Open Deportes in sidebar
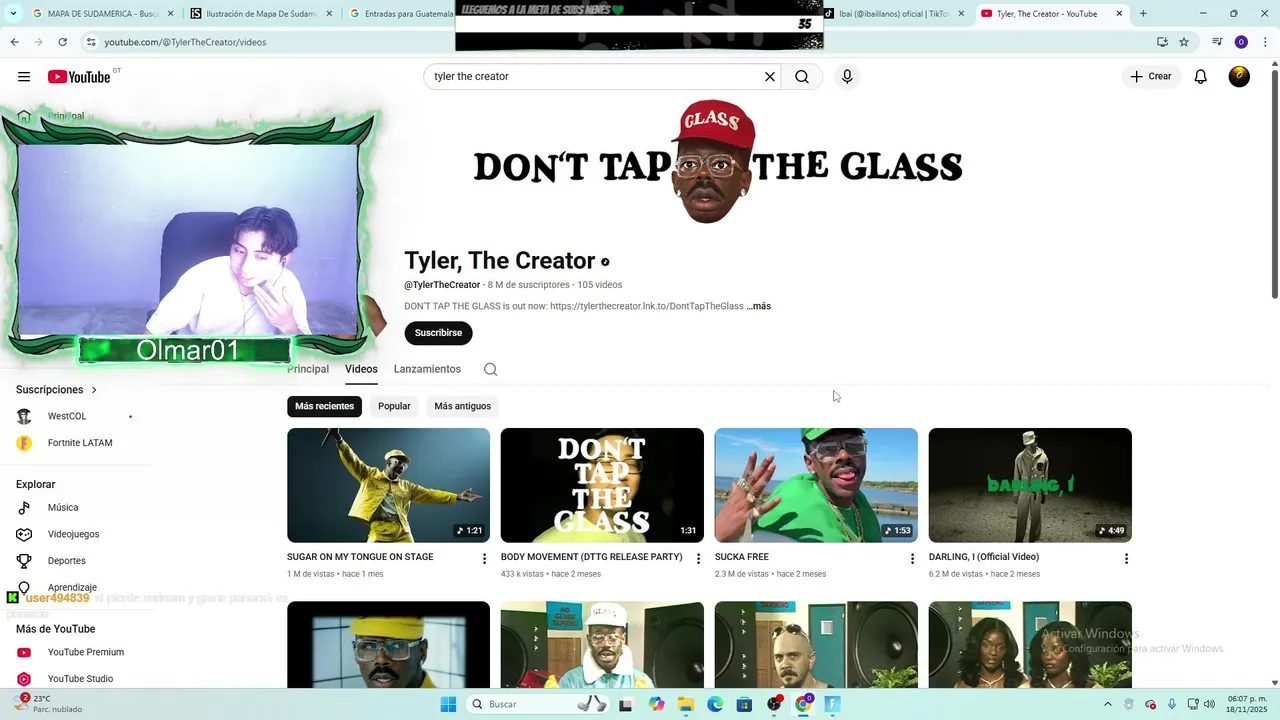This screenshot has width=1280, height=720. point(66,561)
